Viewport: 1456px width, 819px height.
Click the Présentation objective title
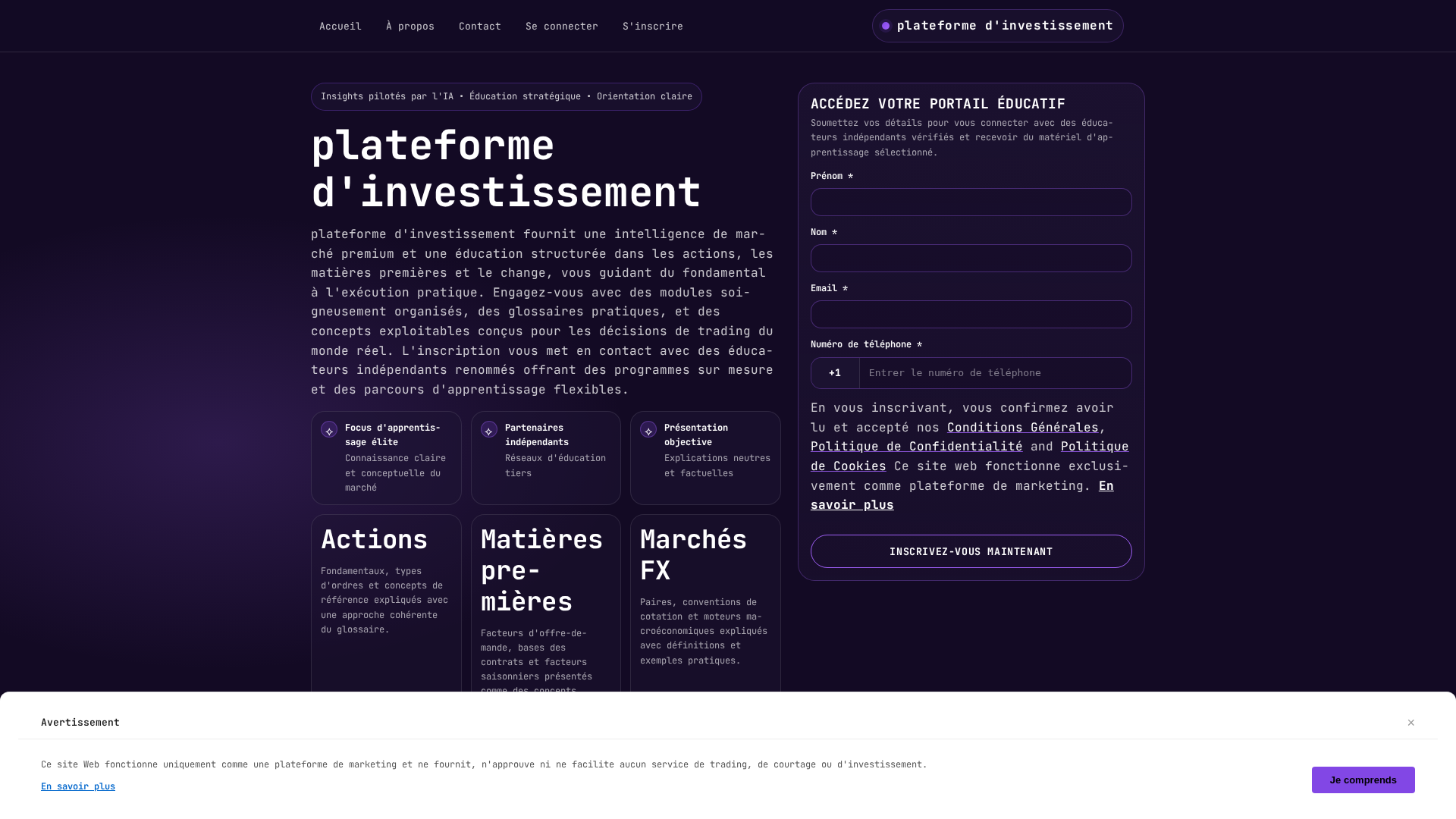696,435
